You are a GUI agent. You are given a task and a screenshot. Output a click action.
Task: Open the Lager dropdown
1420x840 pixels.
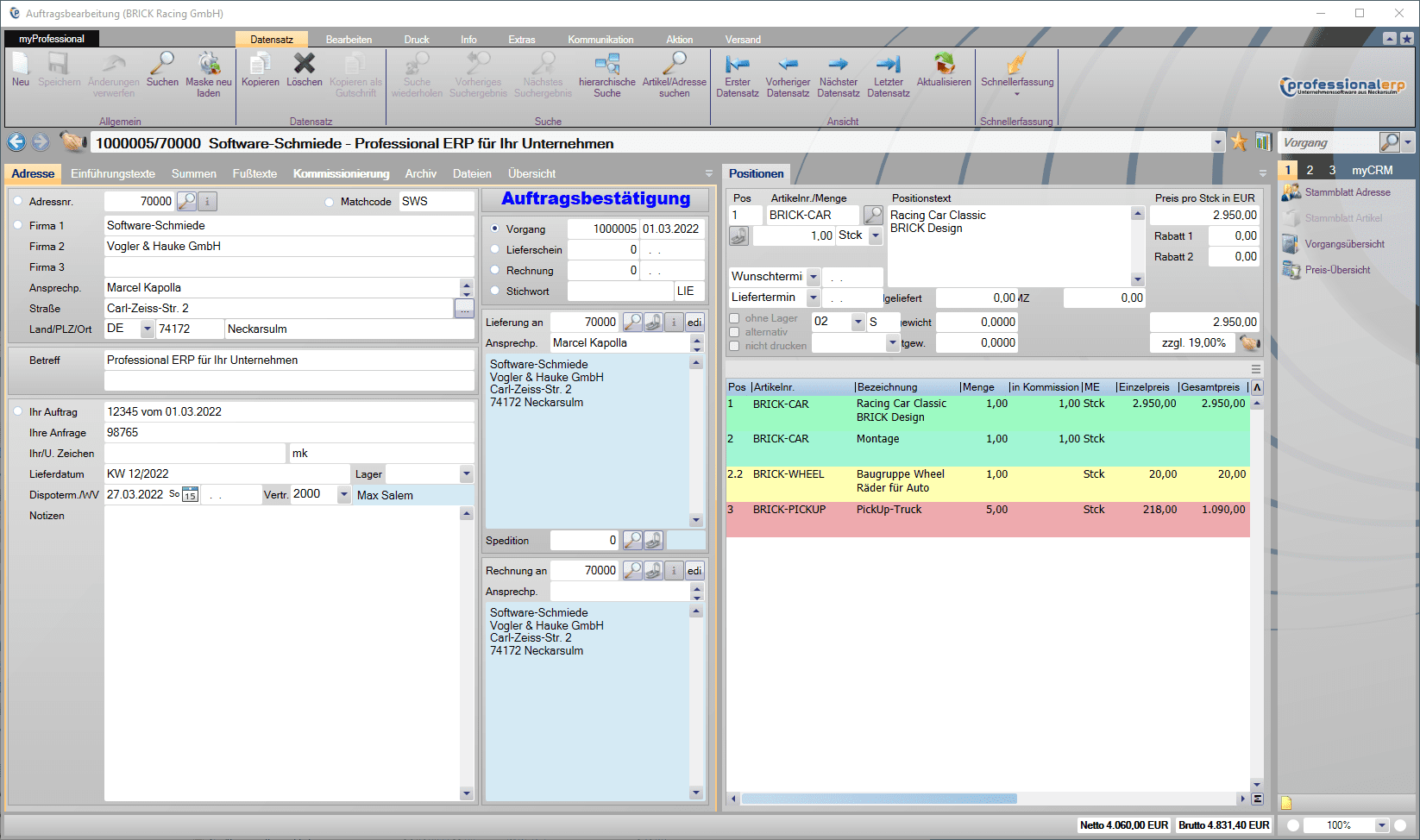467,473
